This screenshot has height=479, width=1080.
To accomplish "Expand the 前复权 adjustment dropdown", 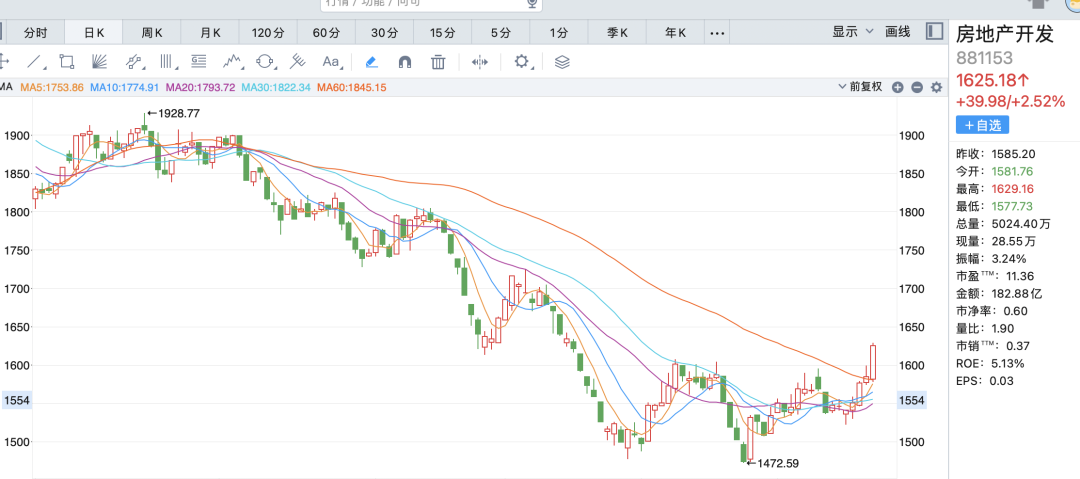I will pos(860,87).
